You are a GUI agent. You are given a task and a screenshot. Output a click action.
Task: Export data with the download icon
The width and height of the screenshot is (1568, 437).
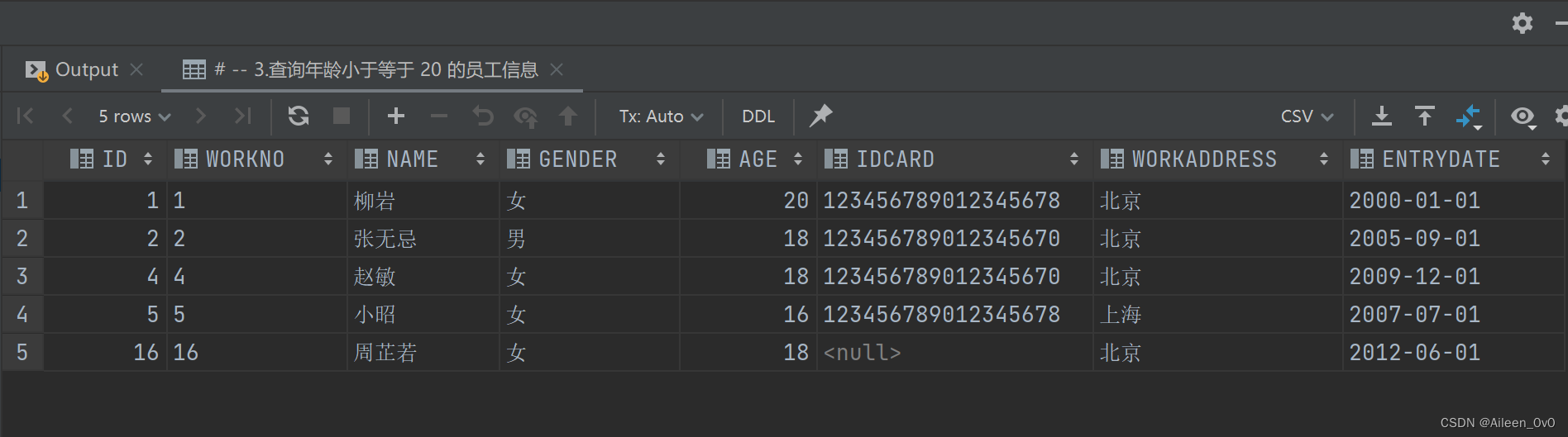(1381, 116)
